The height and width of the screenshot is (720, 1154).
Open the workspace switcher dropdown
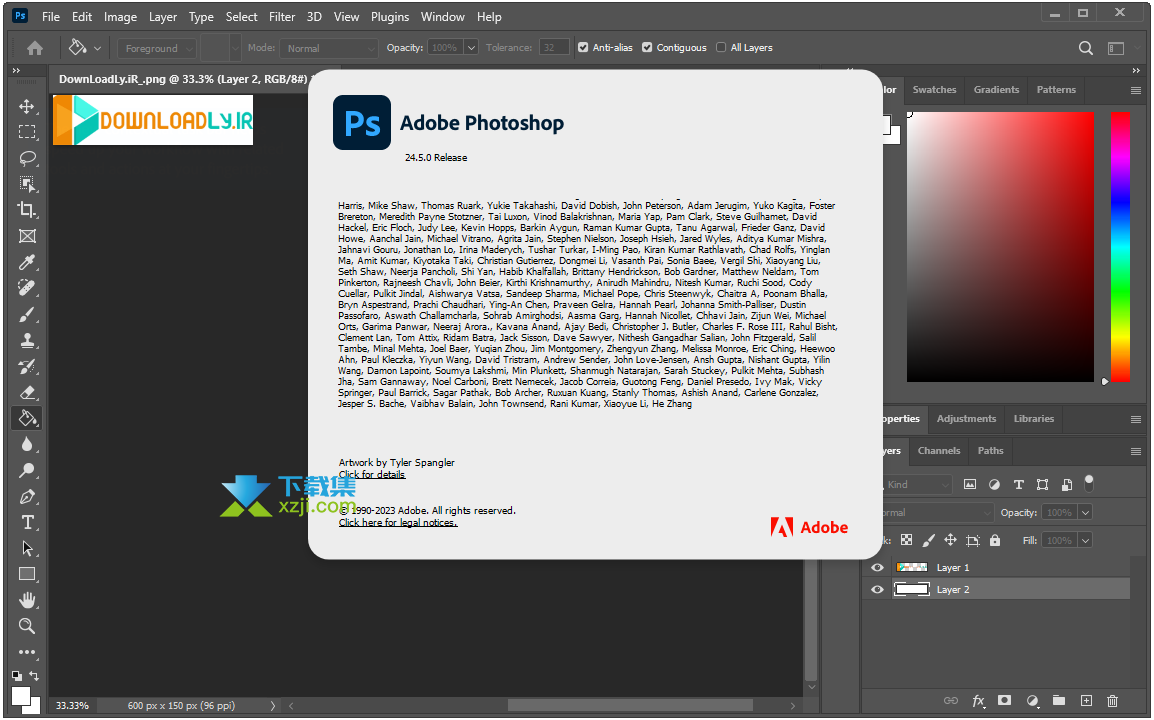[1116, 48]
